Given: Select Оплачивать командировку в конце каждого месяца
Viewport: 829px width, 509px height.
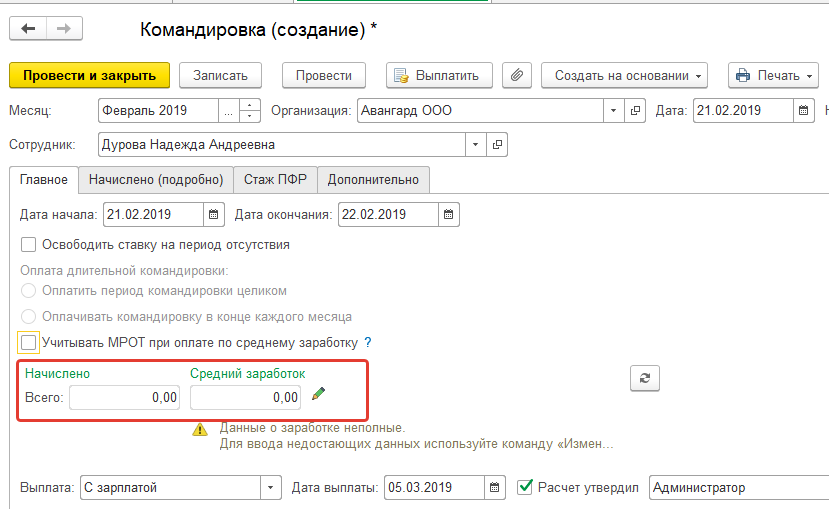Looking at the screenshot, I should [x=29, y=317].
